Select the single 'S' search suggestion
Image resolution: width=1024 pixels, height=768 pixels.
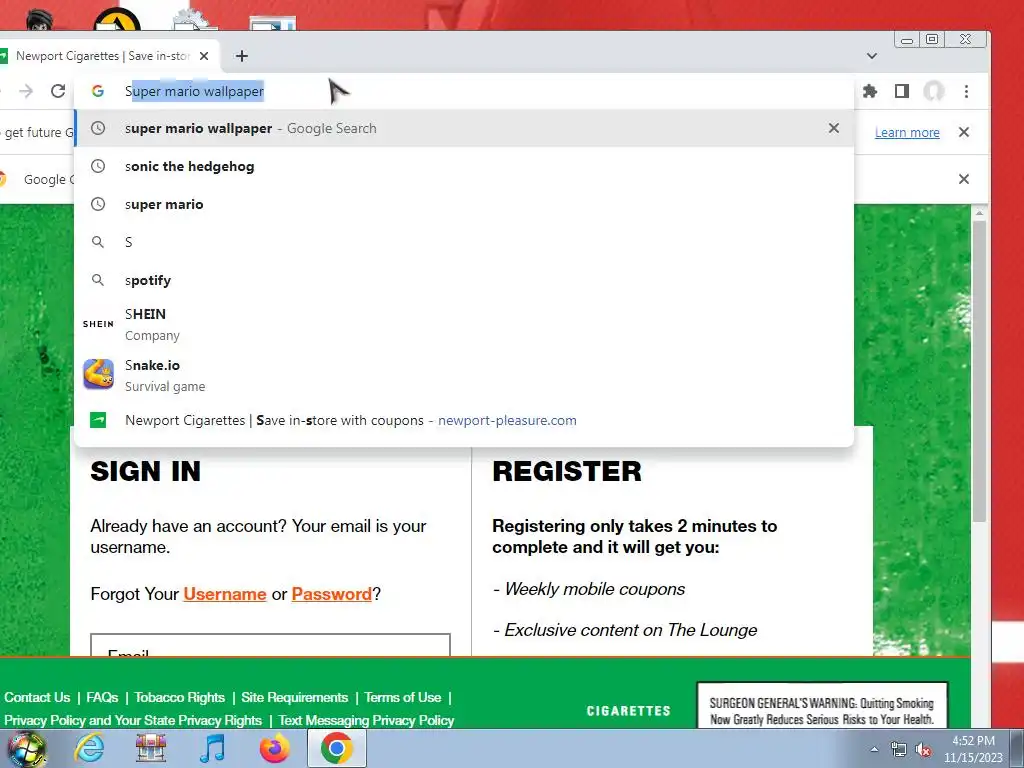(x=464, y=242)
